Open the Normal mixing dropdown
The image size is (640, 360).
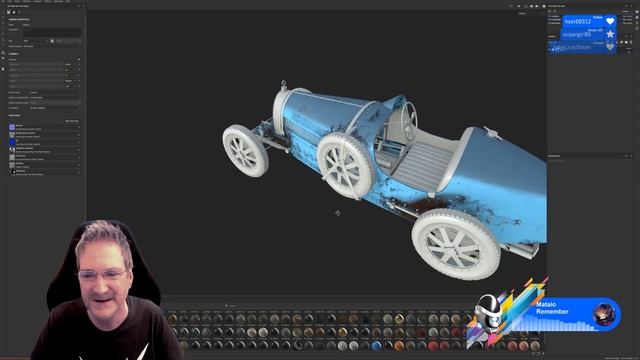[x=55, y=93]
